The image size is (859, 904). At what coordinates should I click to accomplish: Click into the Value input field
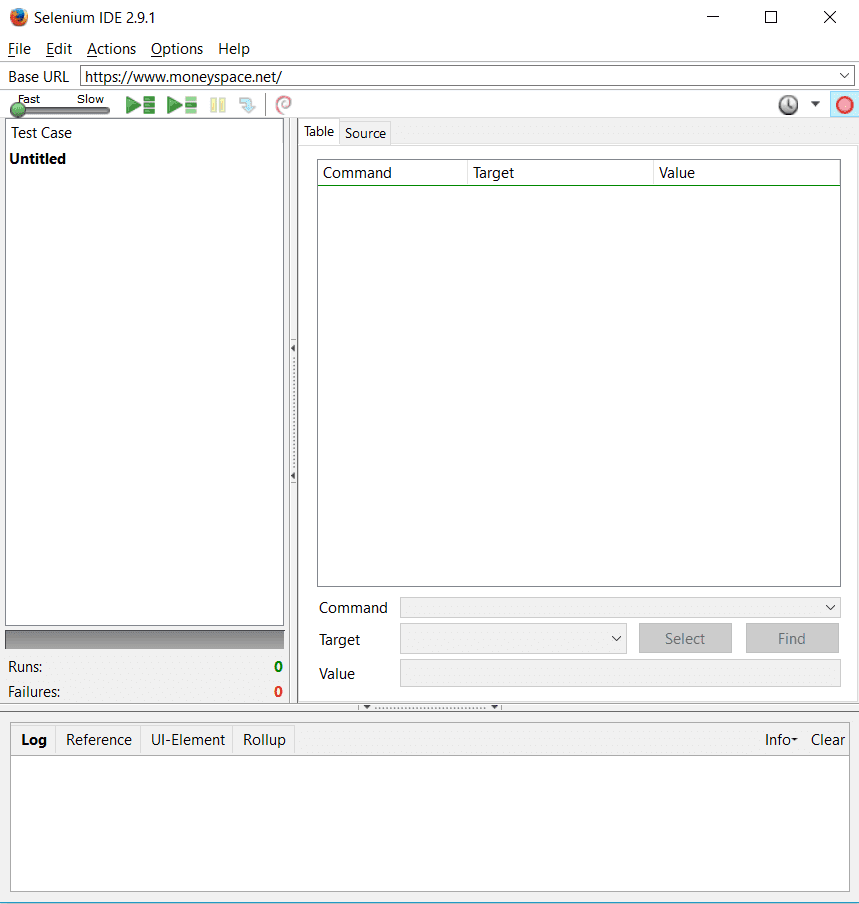pyautogui.click(x=620, y=673)
